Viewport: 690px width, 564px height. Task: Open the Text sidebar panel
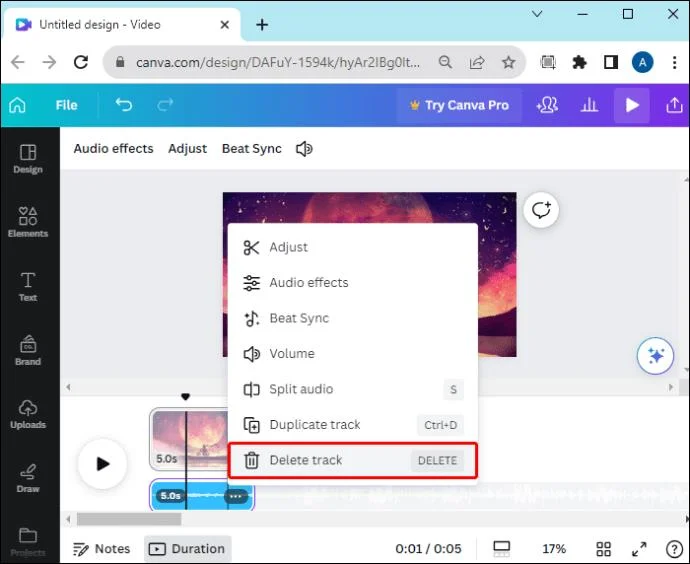click(x=28, y=286)
